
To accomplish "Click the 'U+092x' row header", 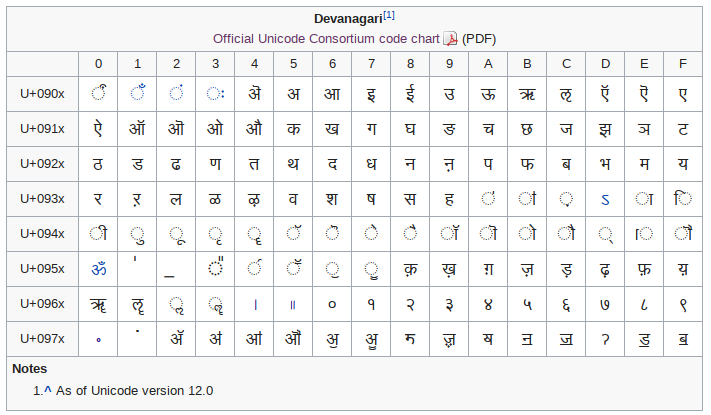I will [42, 164].
